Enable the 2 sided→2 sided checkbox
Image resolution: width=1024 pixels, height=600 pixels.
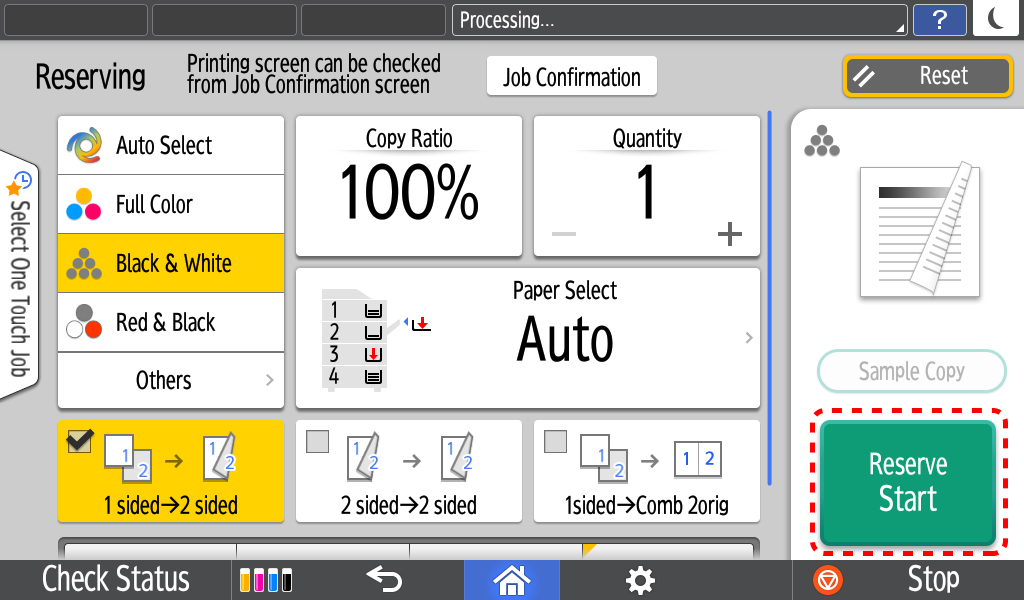[x=317, y=441]
